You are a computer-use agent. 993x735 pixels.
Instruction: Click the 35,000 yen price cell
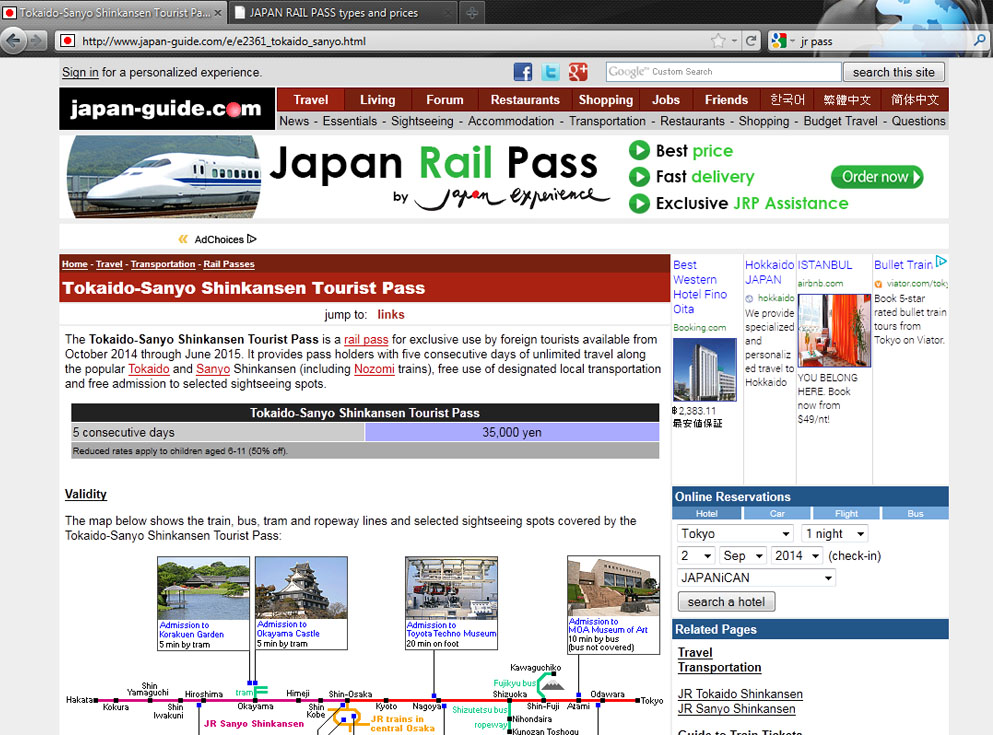[x=512, y=432]
